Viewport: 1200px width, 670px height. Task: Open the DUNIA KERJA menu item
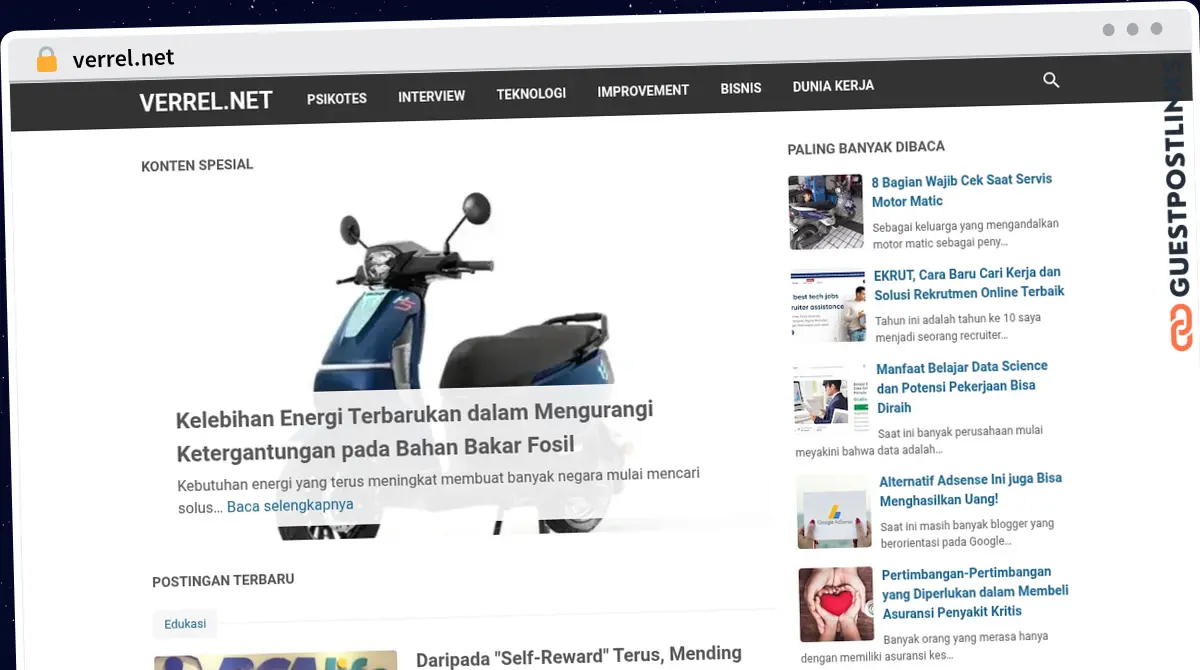click(833, 86)
